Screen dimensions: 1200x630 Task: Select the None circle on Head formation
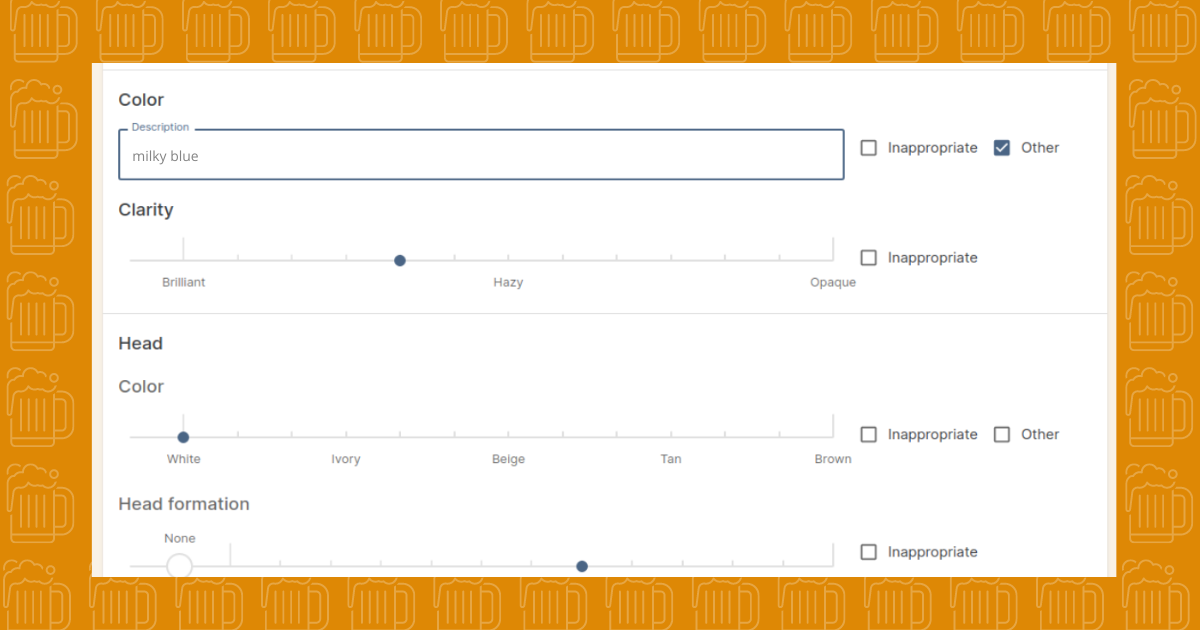[180, 566]
